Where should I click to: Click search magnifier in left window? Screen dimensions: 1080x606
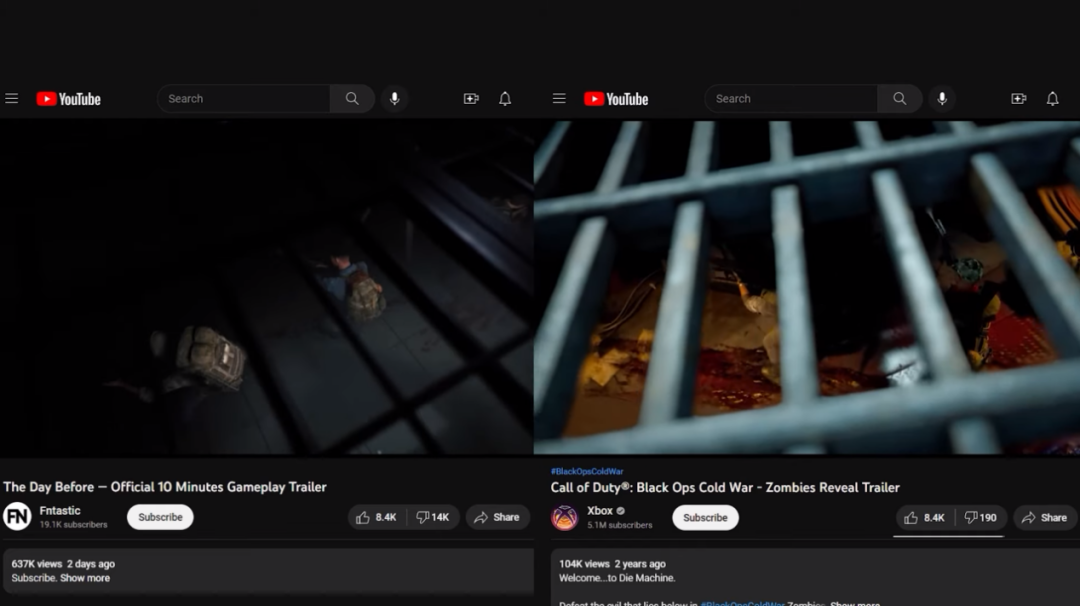(352, 98)
